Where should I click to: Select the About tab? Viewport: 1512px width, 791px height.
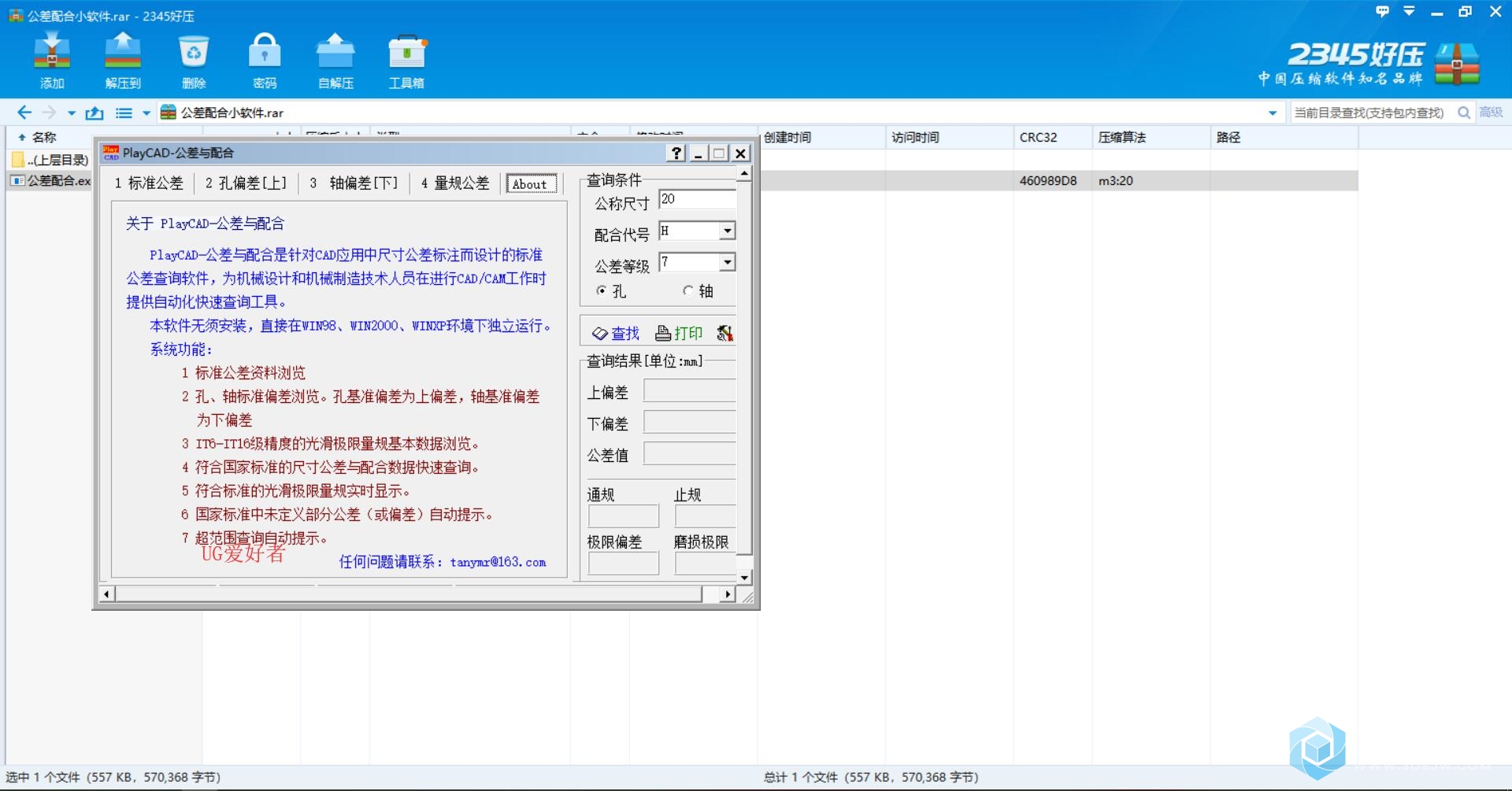tap(531, 183)
